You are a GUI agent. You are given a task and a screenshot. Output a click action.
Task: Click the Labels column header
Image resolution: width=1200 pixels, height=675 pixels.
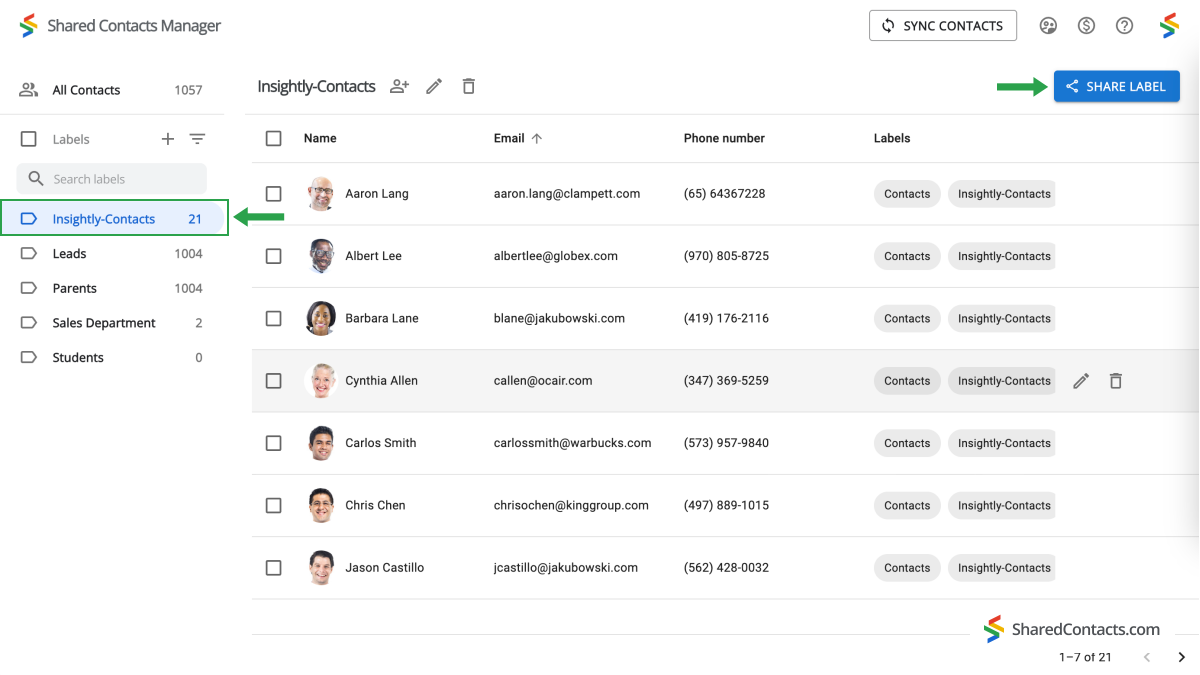pyautogui.click(x=892, y=138)
